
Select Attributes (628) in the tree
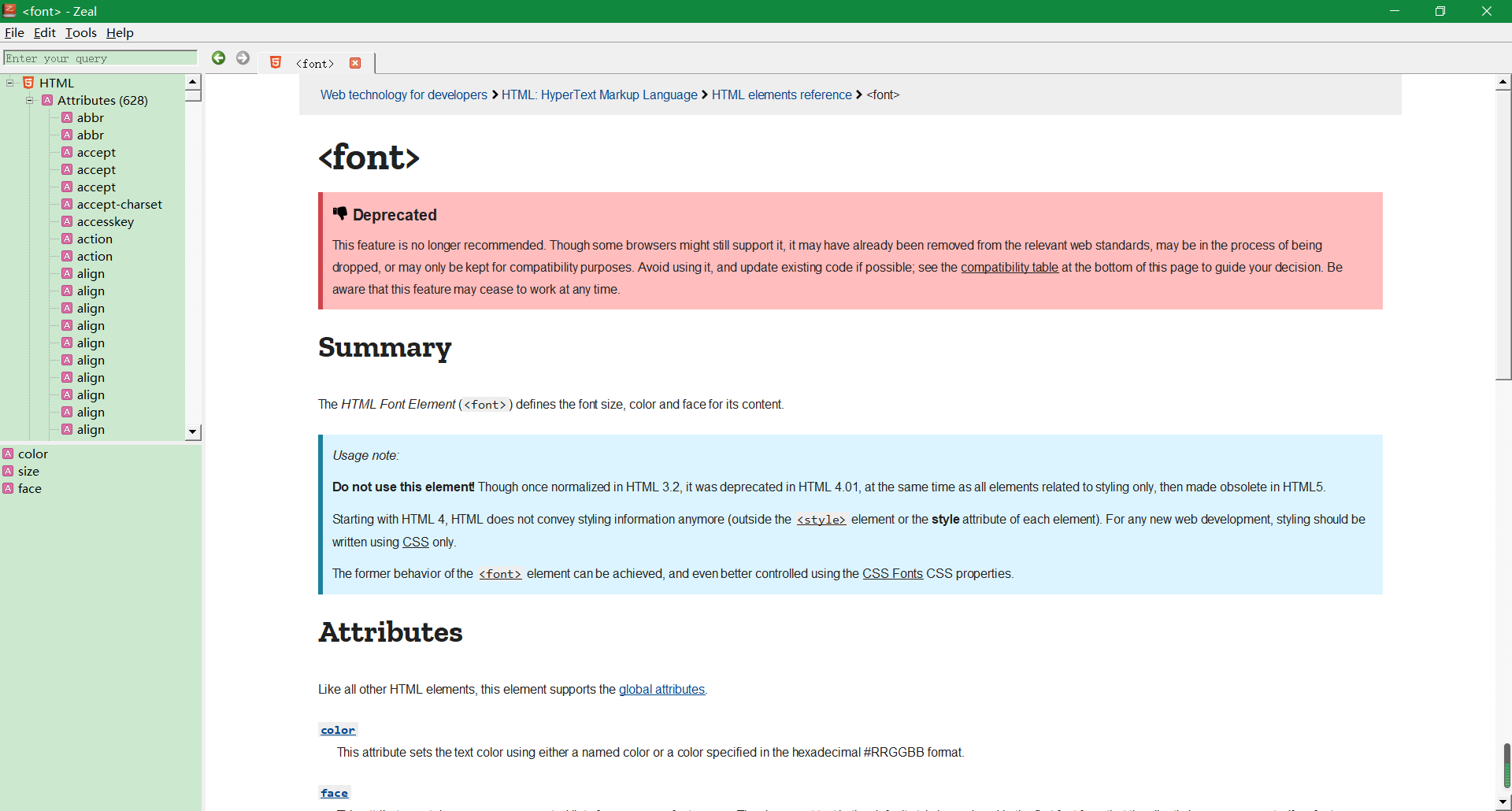pos(102,100)
